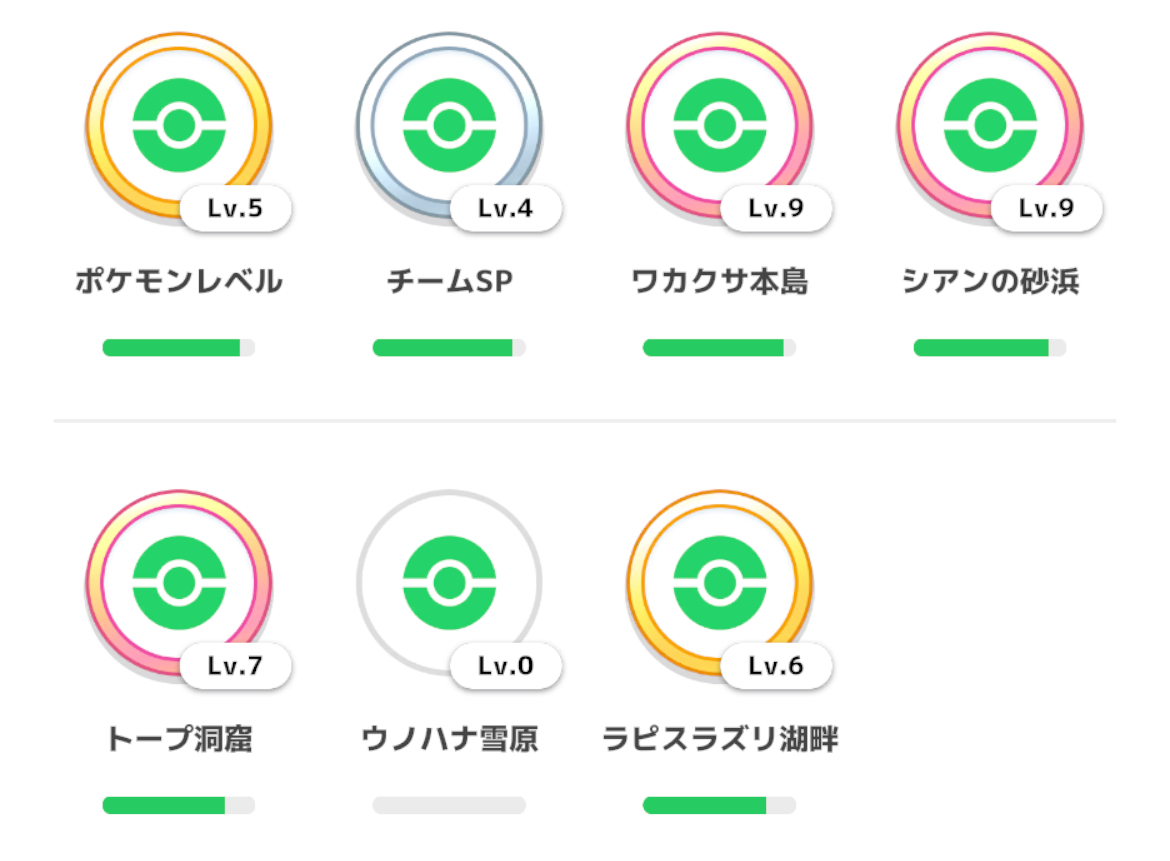Open the ワカクサ本島 pink badge

(719, 125)
